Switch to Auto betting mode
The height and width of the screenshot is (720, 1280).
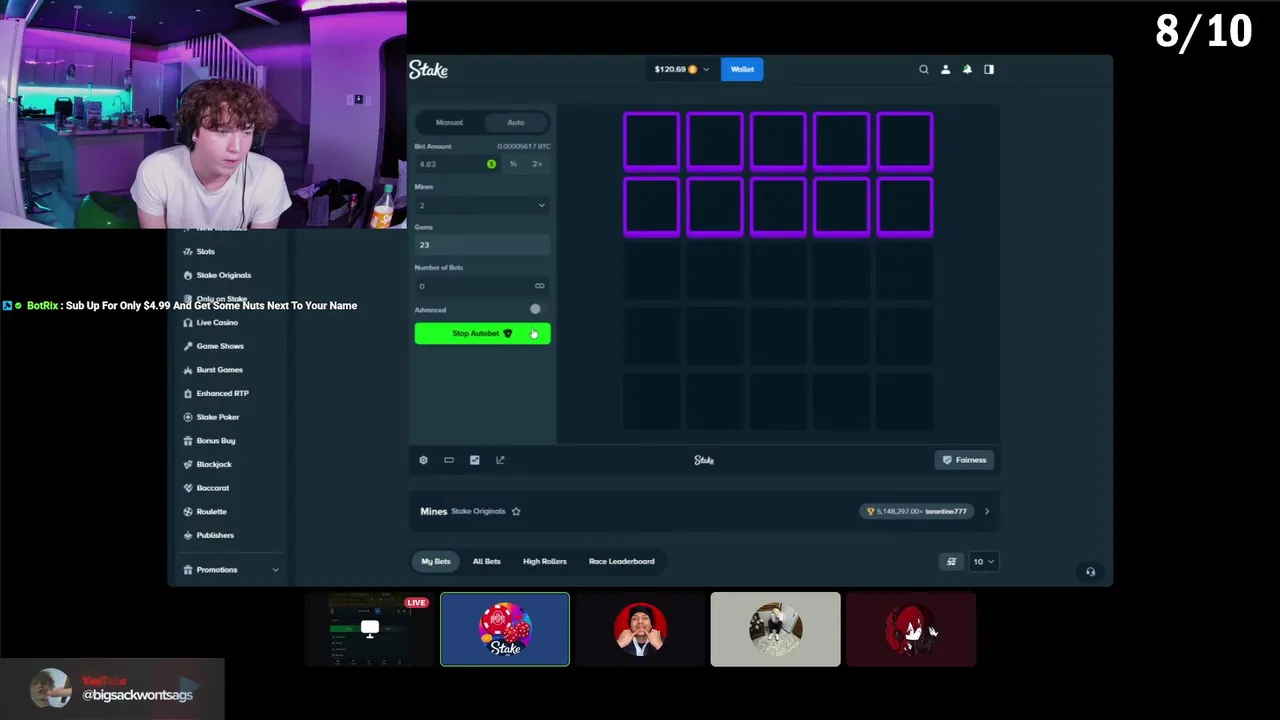515,122
